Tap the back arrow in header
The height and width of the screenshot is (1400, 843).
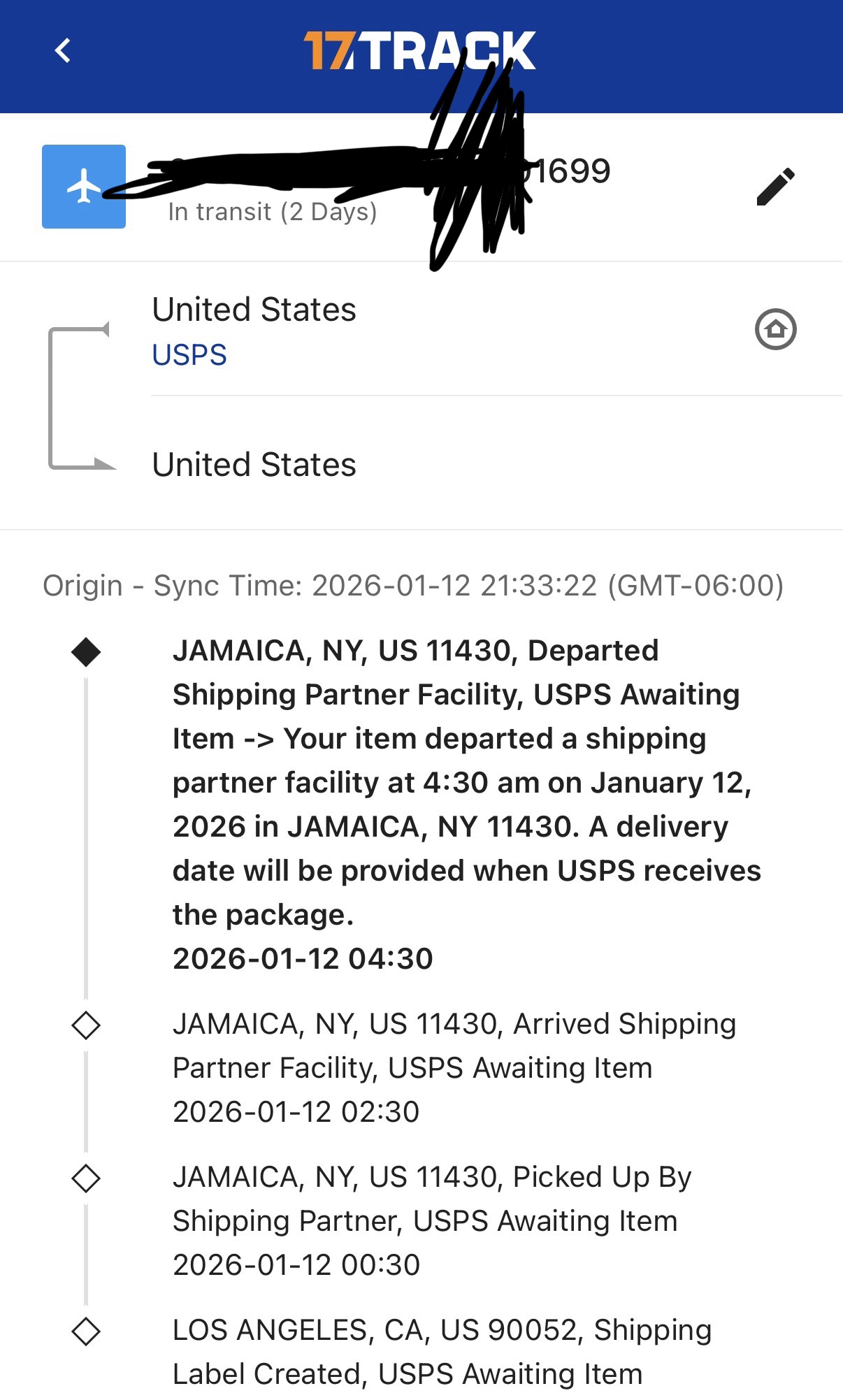click(63, 50)
